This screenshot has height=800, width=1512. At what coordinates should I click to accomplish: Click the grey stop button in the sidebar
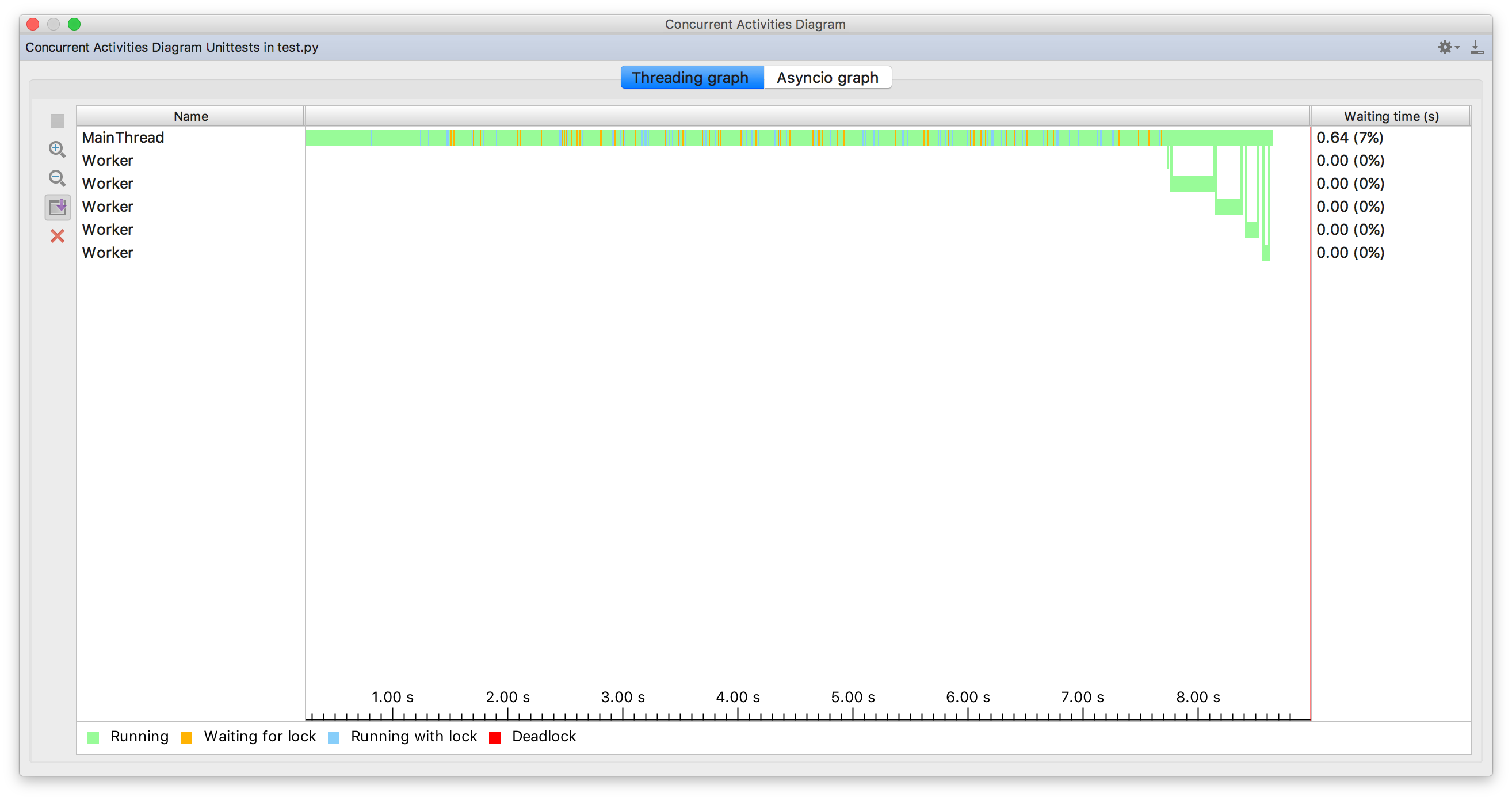tap(57, 120)
